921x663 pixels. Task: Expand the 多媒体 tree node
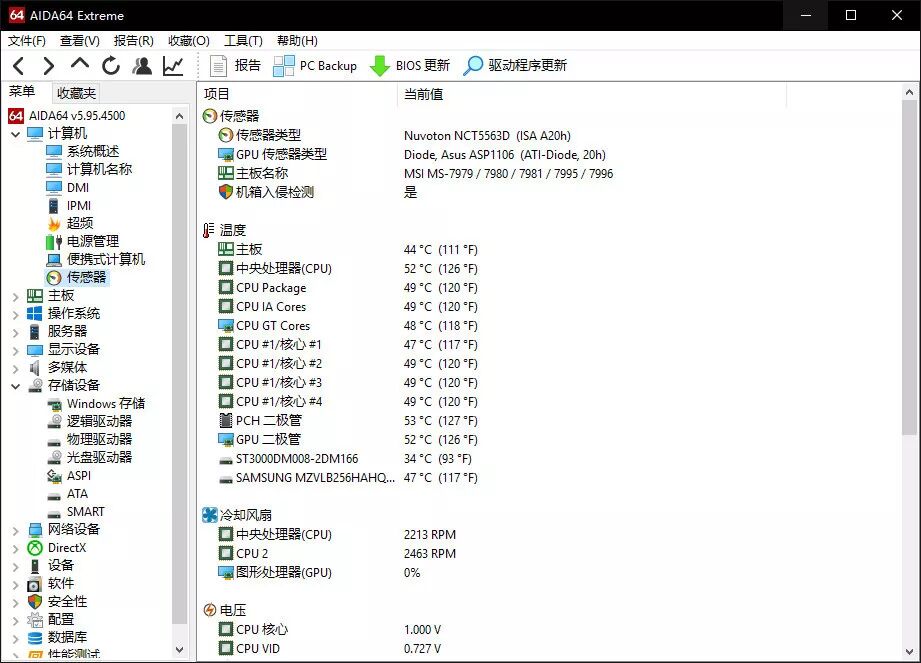tap(16, 369)
